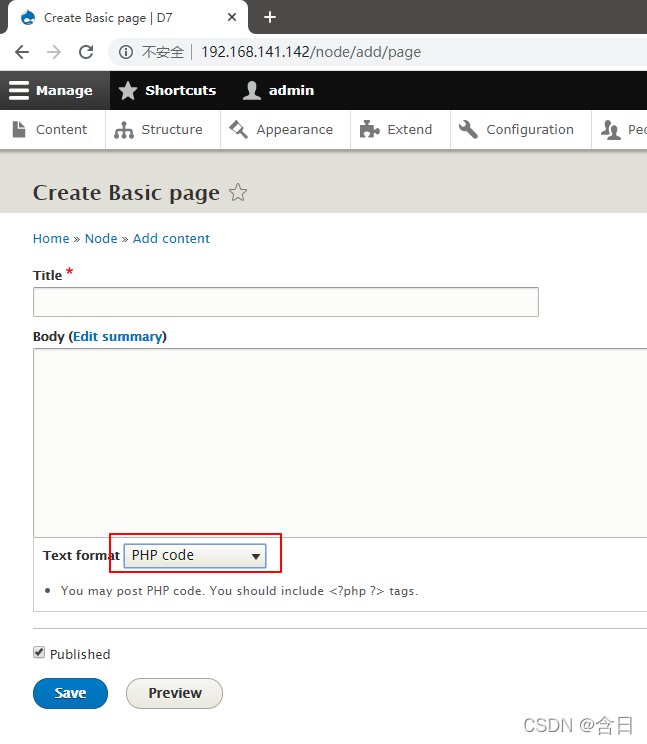Reload the page with refresh icon
This screenshot has width=647, height=744.
(86, 52)
